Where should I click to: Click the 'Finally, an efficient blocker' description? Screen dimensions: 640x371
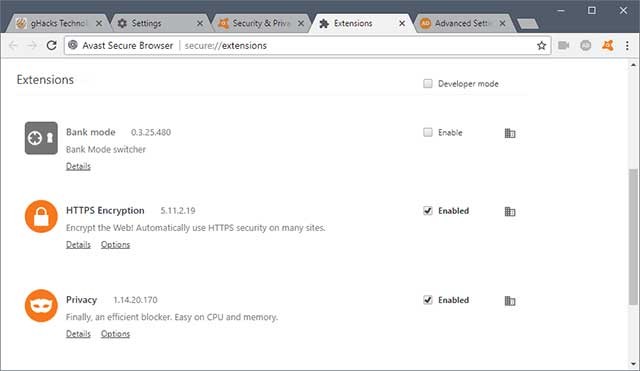point(172,317)
